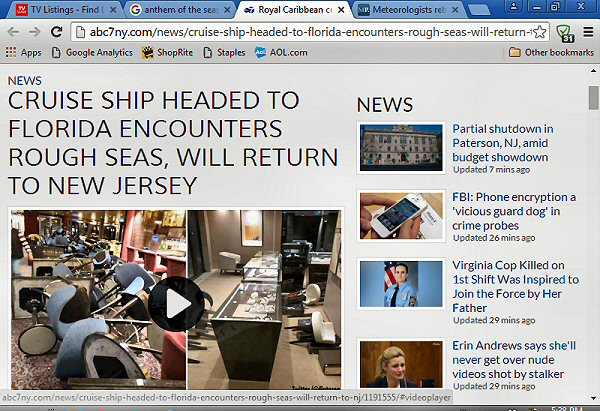The width and height of the screenshot is (600, 411).
Task: Expand the Other bookmarks folder
Action: click(551, 52)
